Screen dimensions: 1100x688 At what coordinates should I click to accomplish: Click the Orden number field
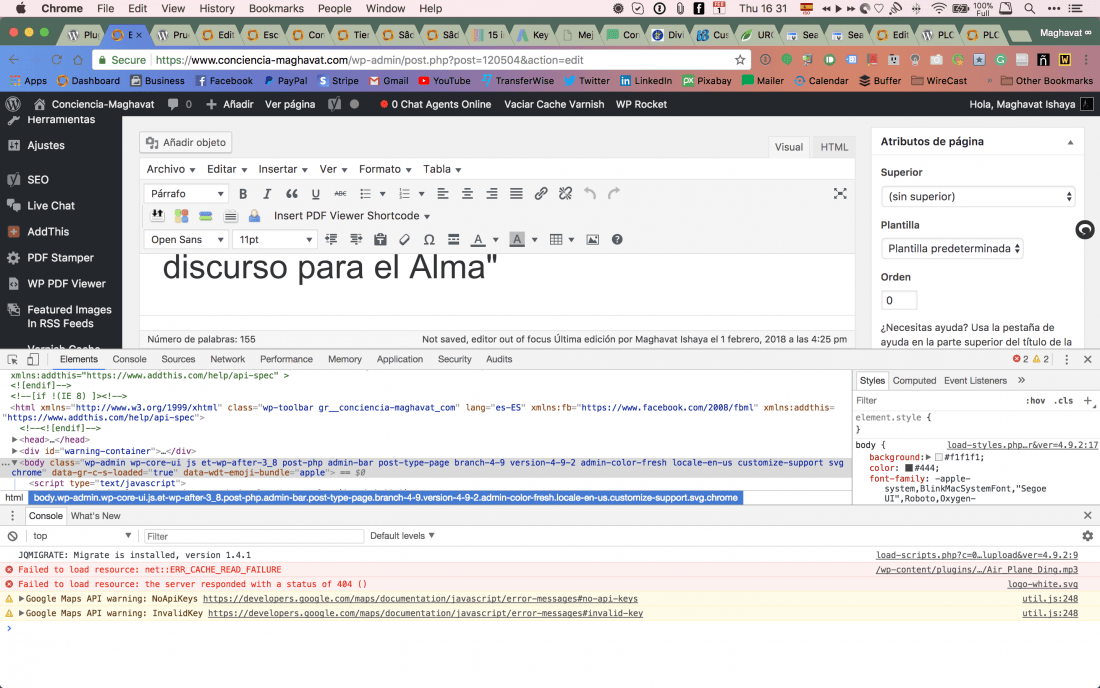[899, 300]
